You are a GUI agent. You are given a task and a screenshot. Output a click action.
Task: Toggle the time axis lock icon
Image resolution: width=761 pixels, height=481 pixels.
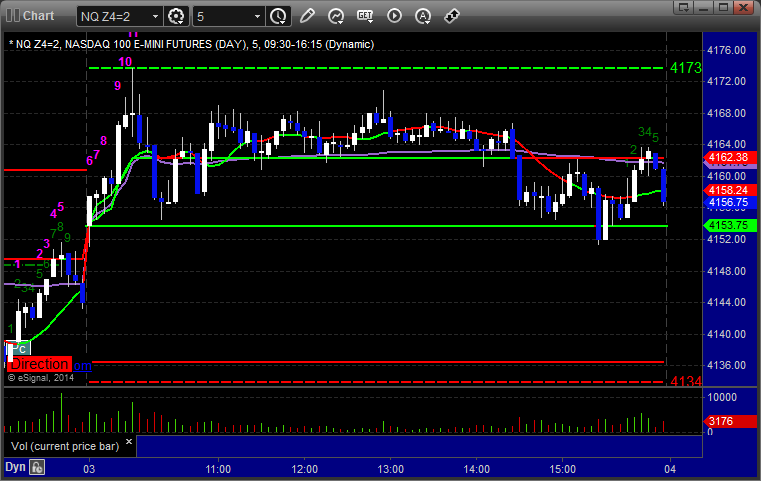click(37, 467)
